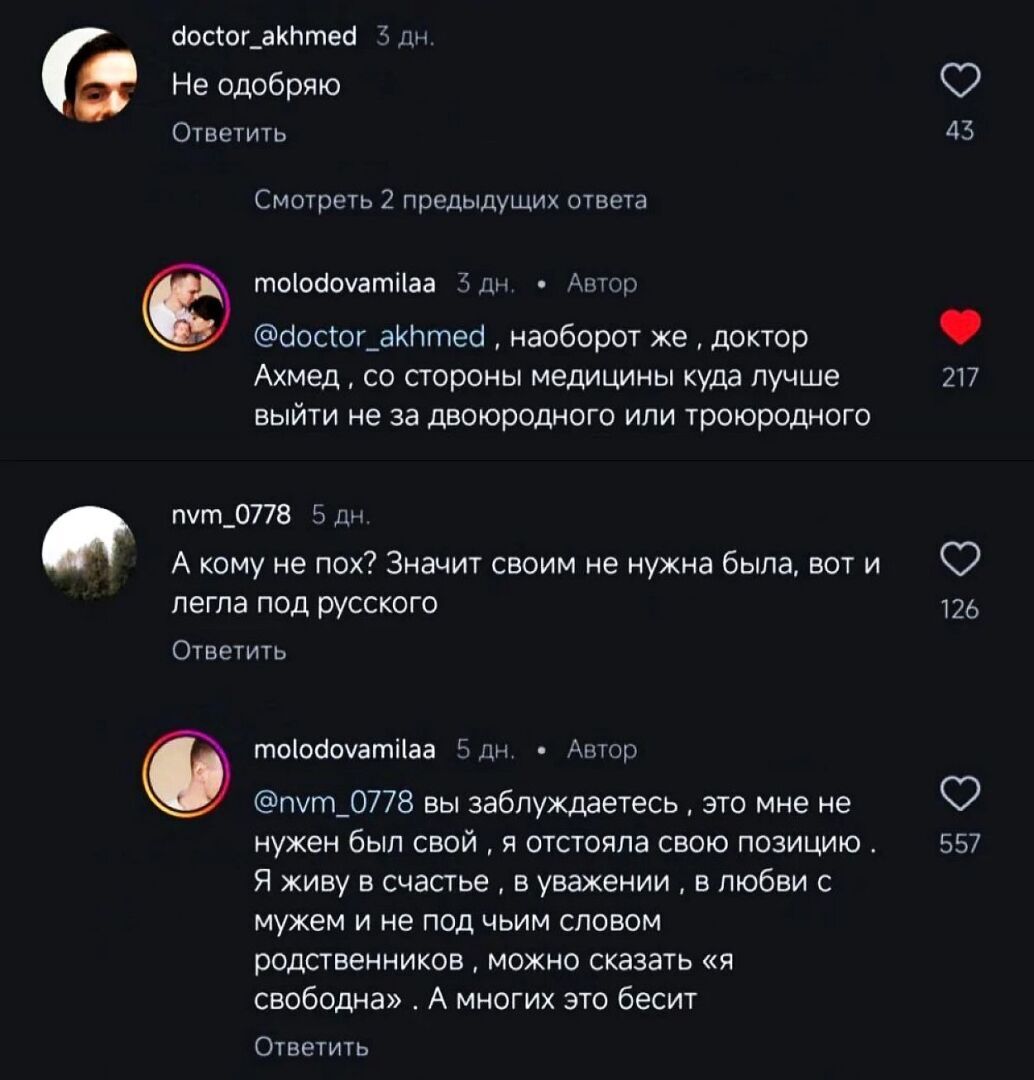Open molodovamilaa username on the 3 дн. reply
The width and height of the screenshot is (1034, 1080).
click(x=343, y=284)
